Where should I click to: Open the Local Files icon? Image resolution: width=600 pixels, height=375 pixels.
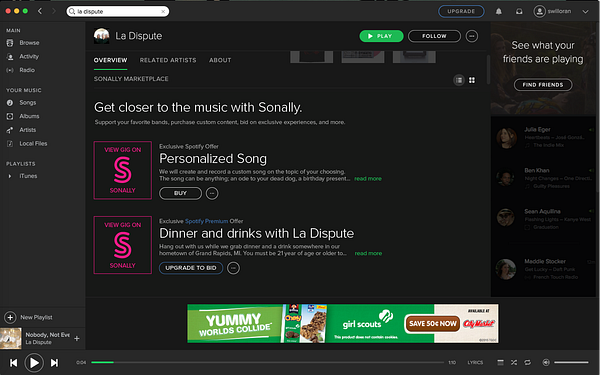pos(10,143)
